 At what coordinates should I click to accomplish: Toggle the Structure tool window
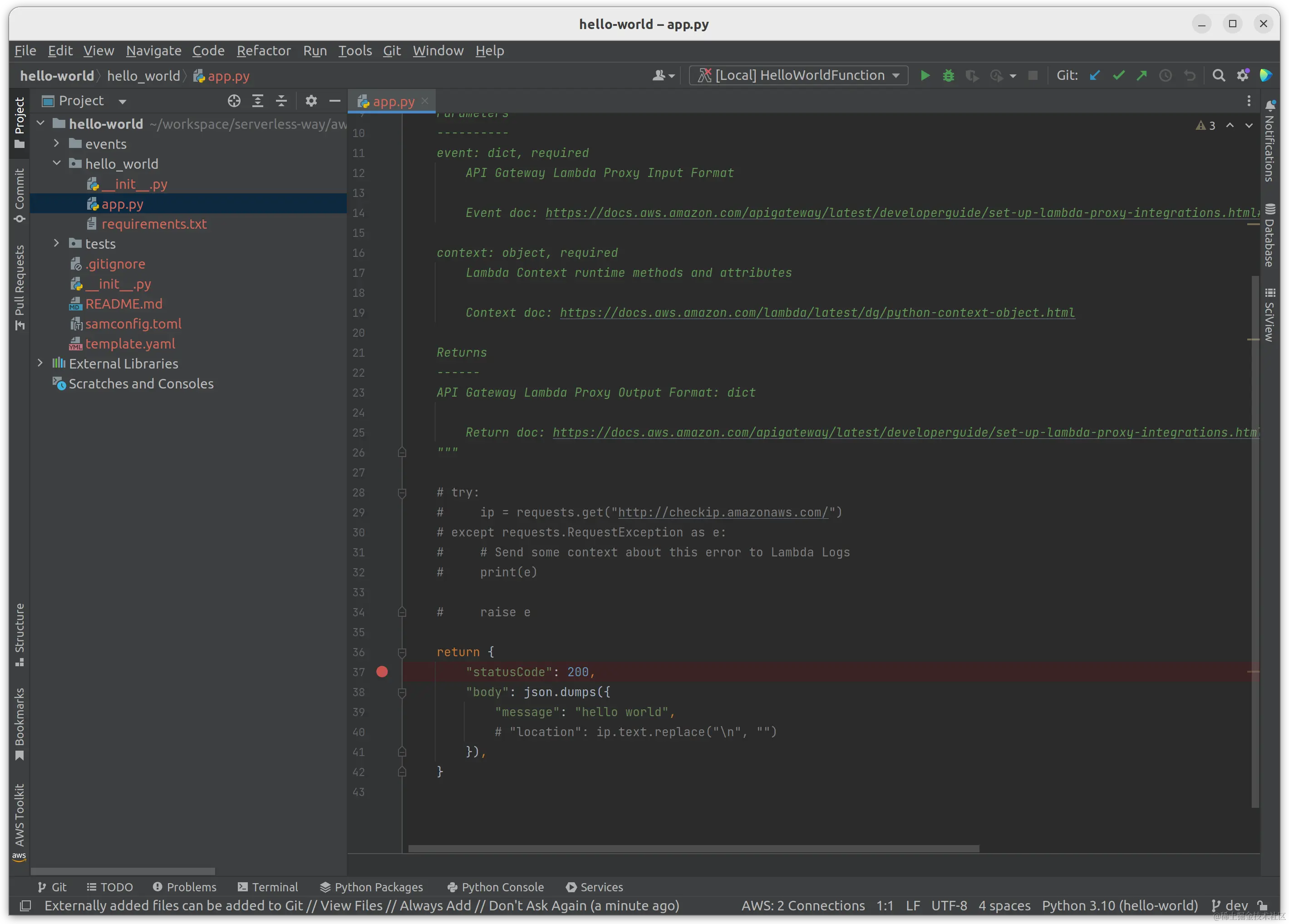point(20,634)
